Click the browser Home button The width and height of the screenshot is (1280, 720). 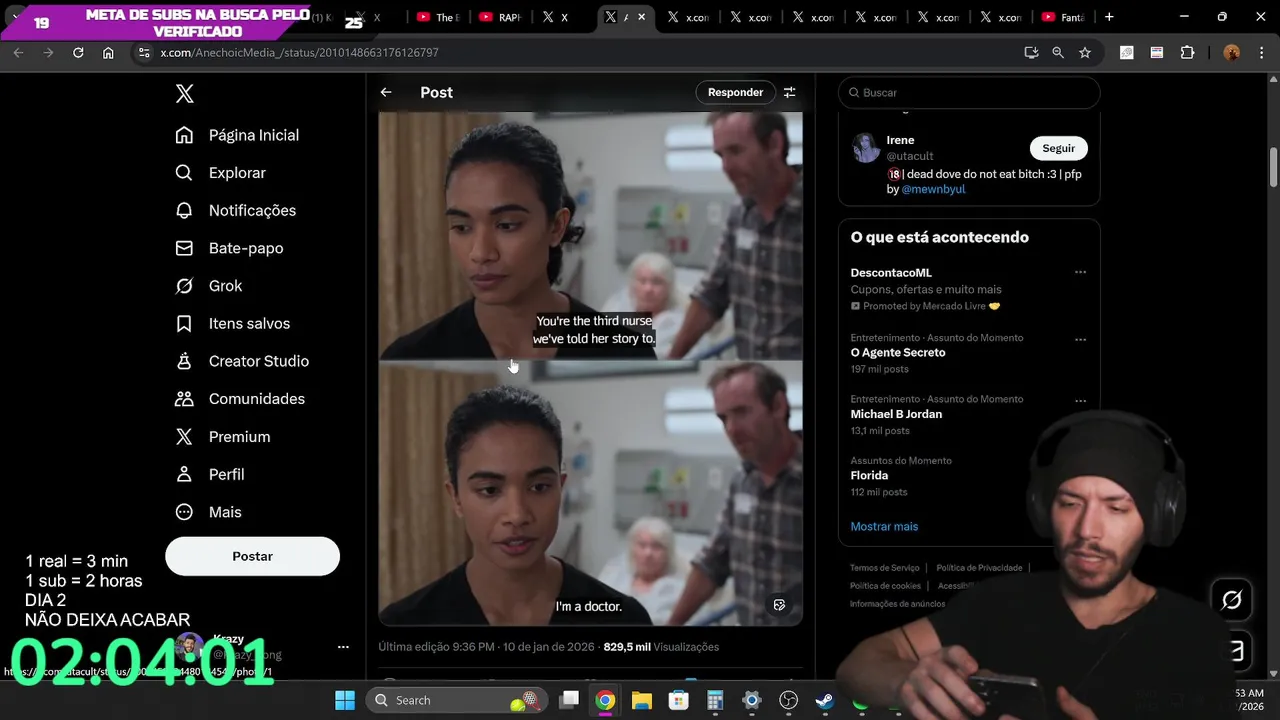pyautogui.click(x=108, y=52)
